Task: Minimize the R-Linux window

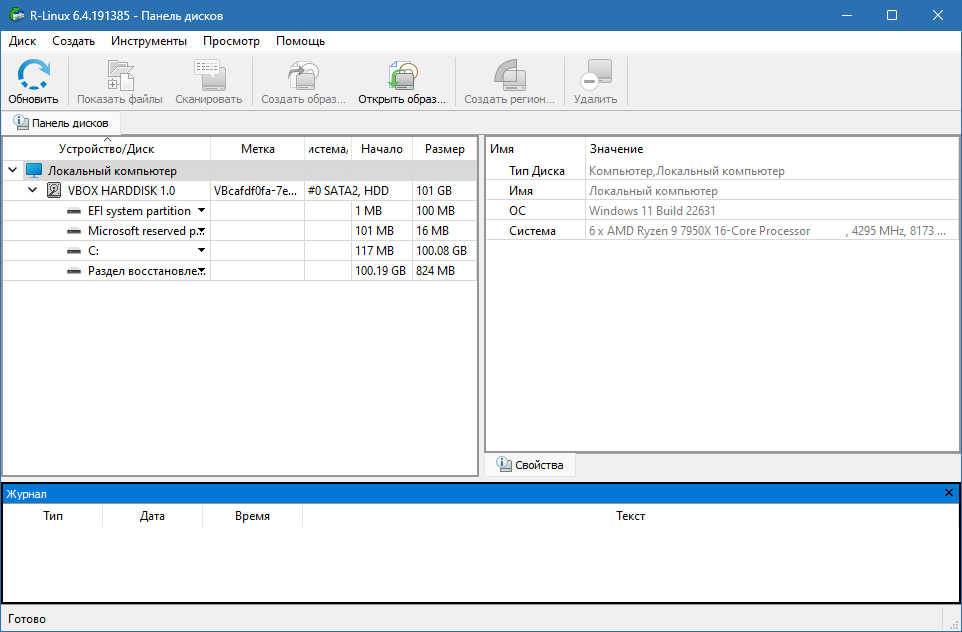Action: (x=847, y=15)
